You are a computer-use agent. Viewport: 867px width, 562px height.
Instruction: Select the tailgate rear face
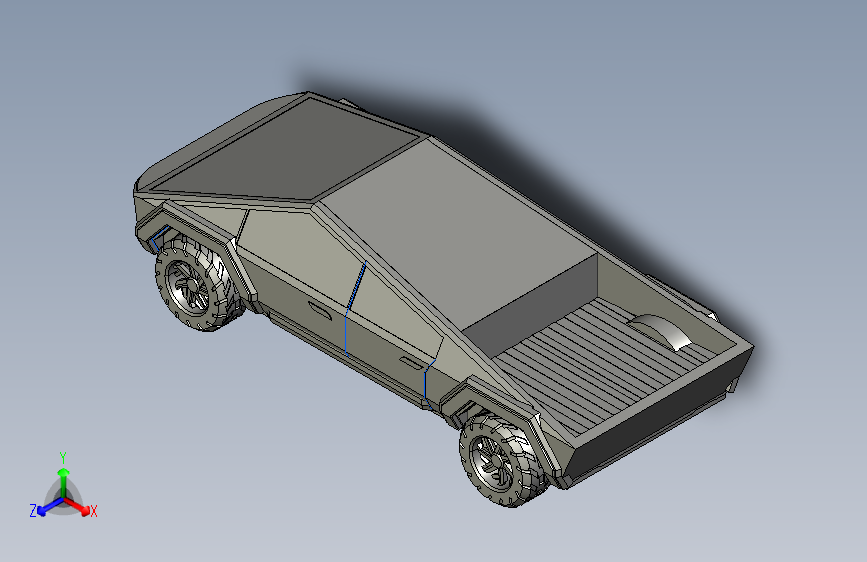[x=658, y=415]
